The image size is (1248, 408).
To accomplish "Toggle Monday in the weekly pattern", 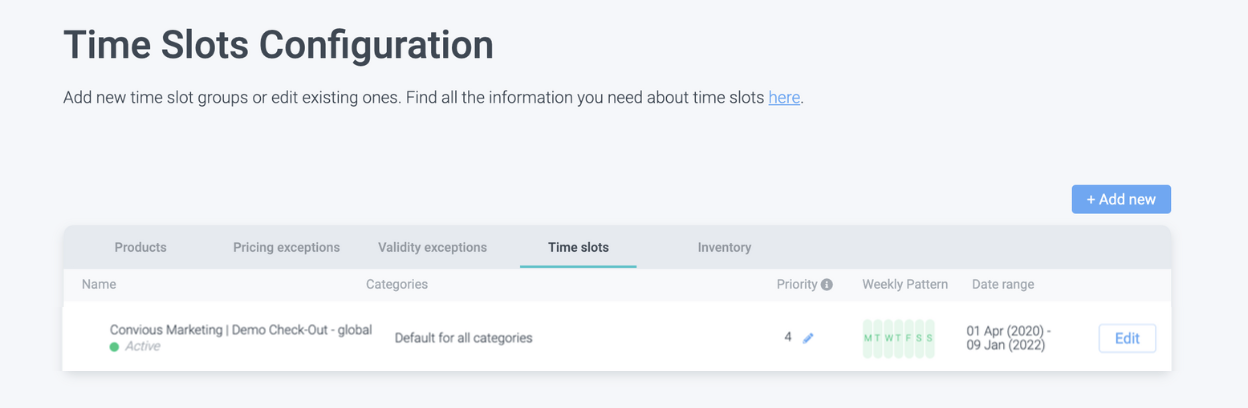I will (868, 338).
